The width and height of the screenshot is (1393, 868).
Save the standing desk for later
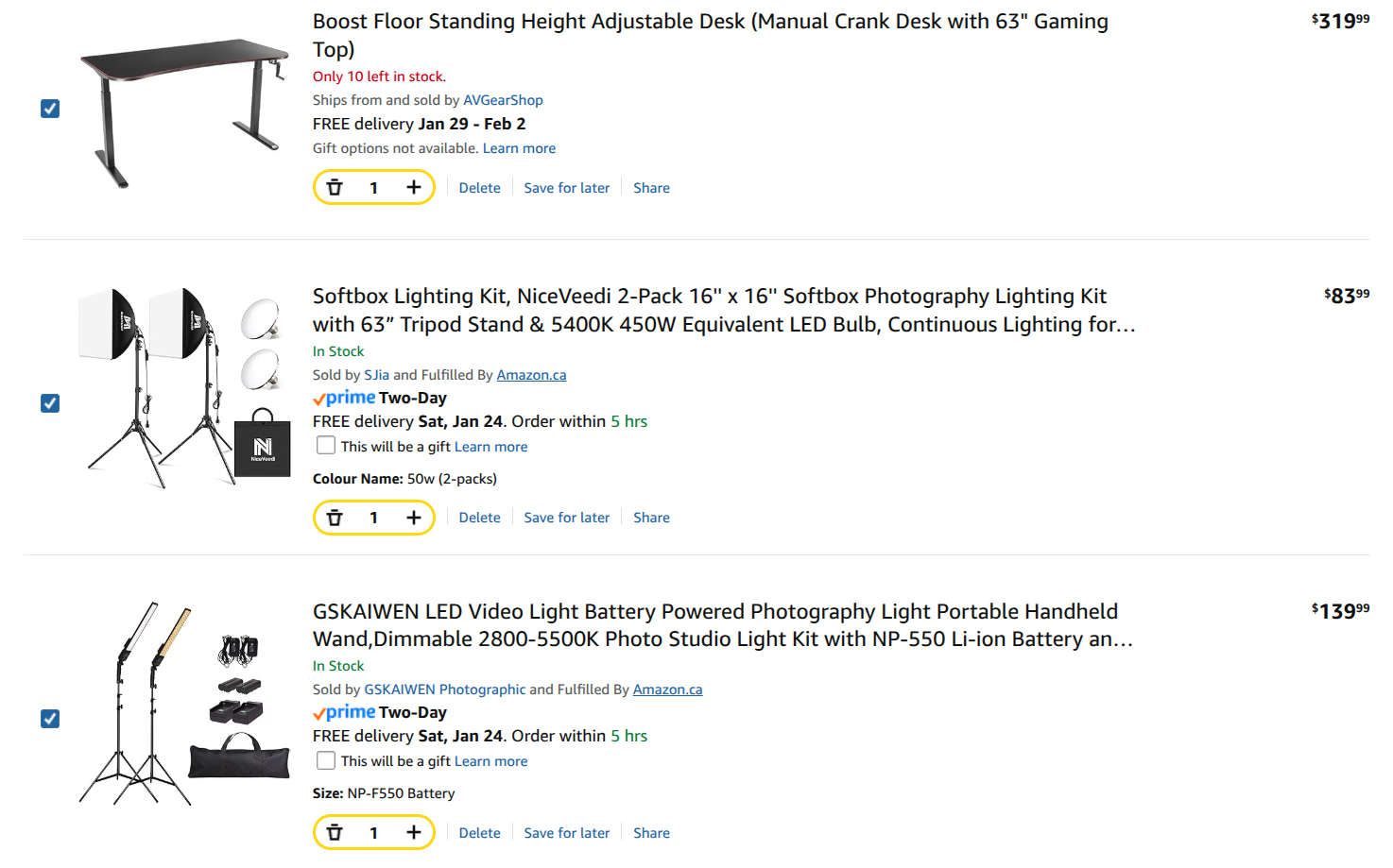coord(566,188)
